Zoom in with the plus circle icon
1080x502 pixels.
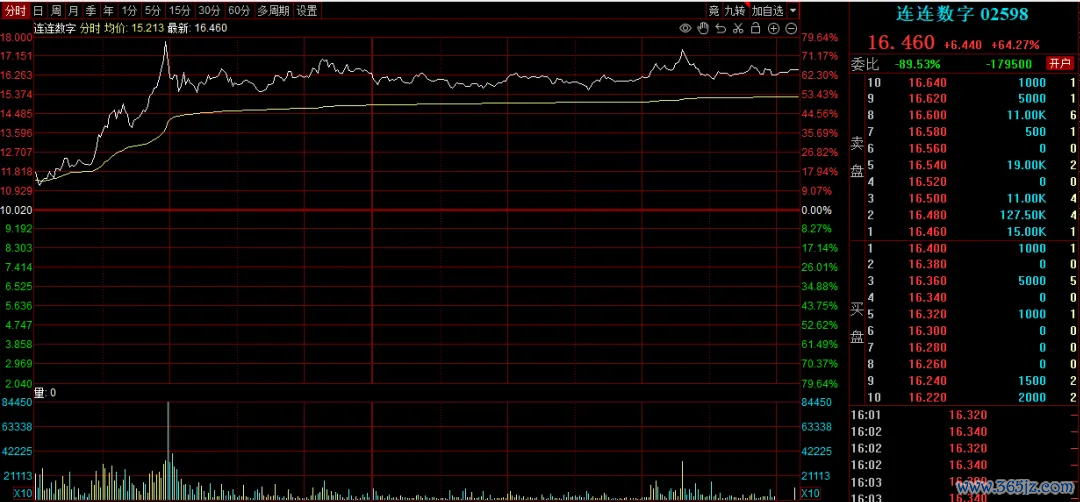point(773,28)
